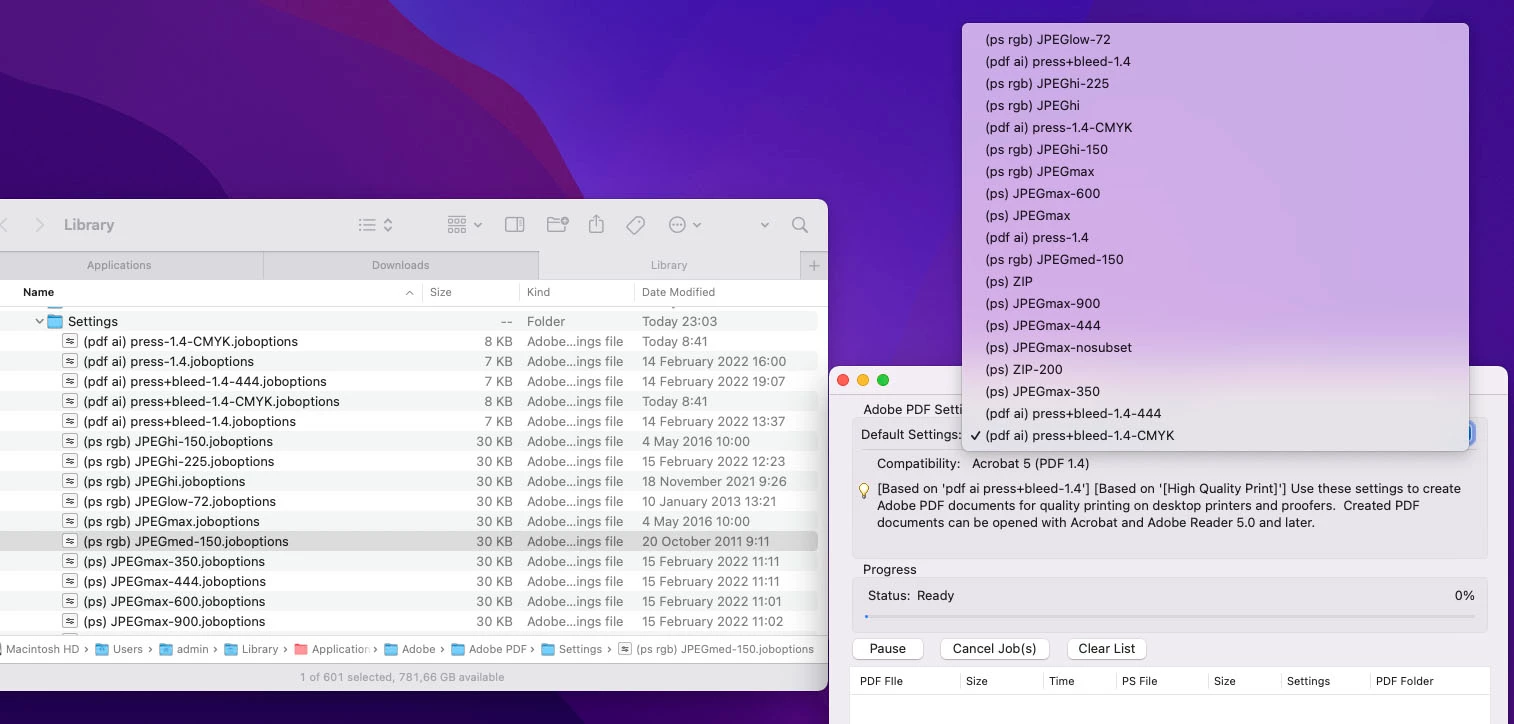Click icon of (pdf ai) press+bleed-1.4-CMYK.joboptions file
Viewport: 1514px width, 724px height.
tap(70, 401)
